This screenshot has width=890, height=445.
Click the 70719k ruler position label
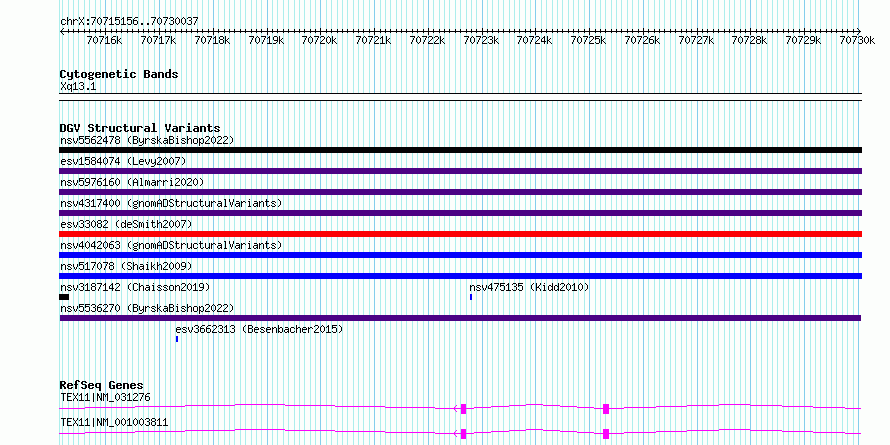click(266, 40)
